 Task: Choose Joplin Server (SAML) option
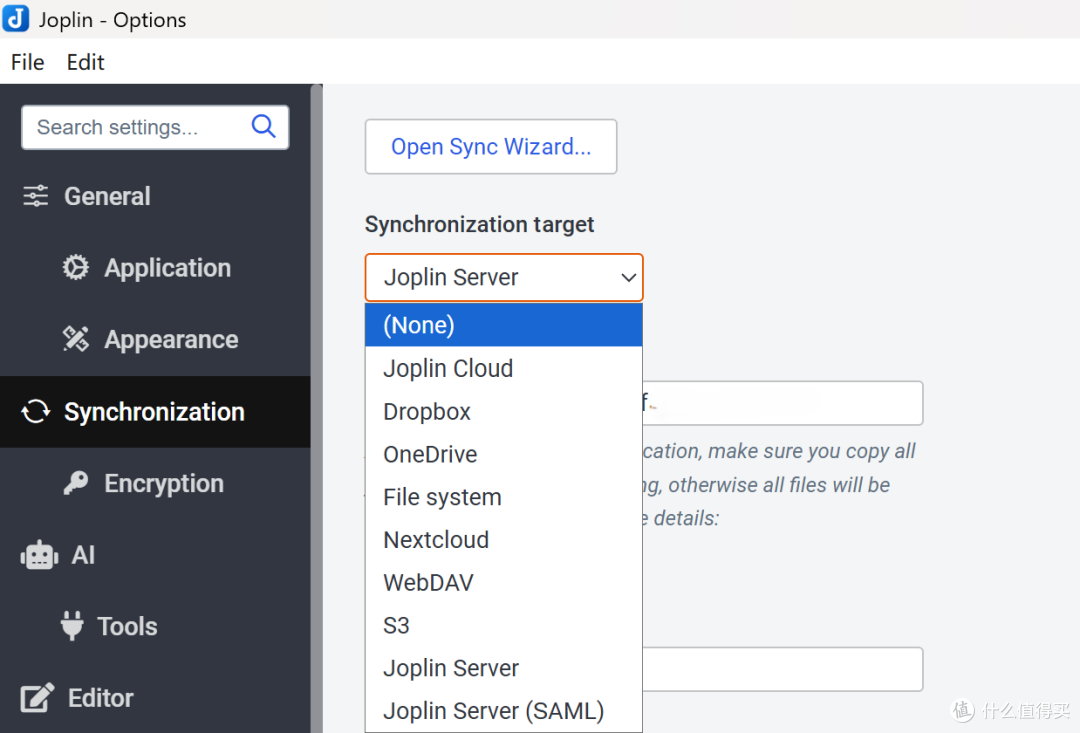tap(504, 710)
